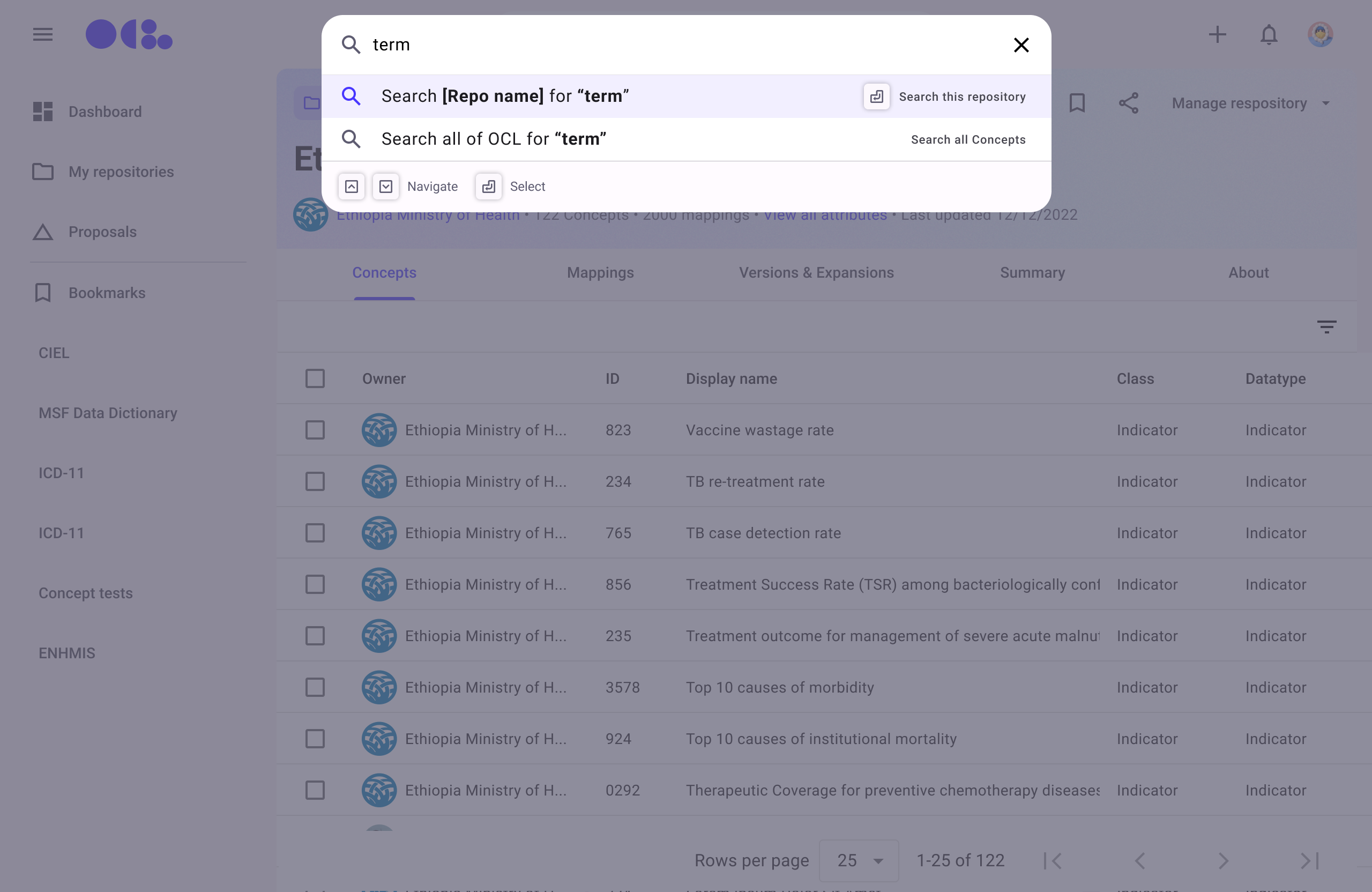Open View all attributes link
The height and width of the screenshot is (892, 1372).
tap(825, 216)
